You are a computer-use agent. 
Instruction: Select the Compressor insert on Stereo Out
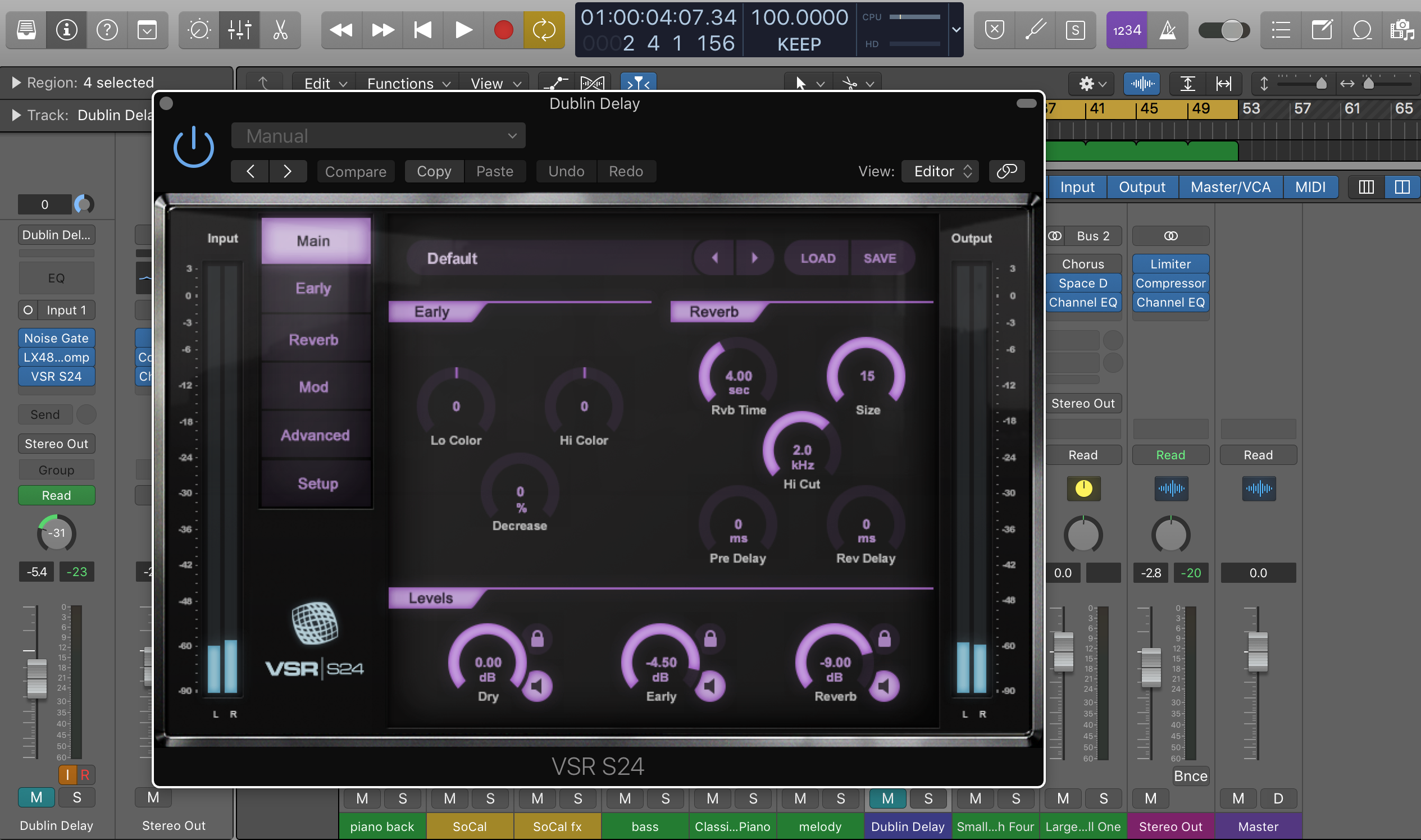point(1169,283)
